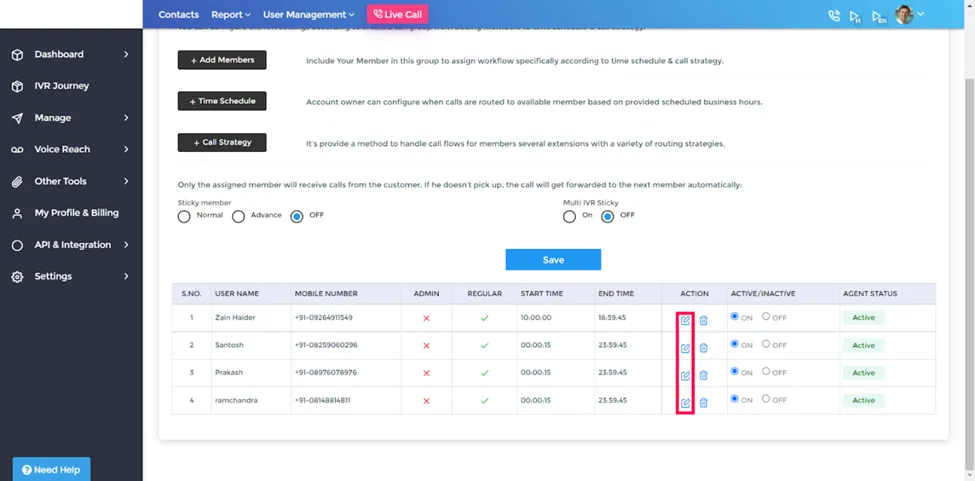Save the group settings
The image size is (975, 481).
[553, 260]
